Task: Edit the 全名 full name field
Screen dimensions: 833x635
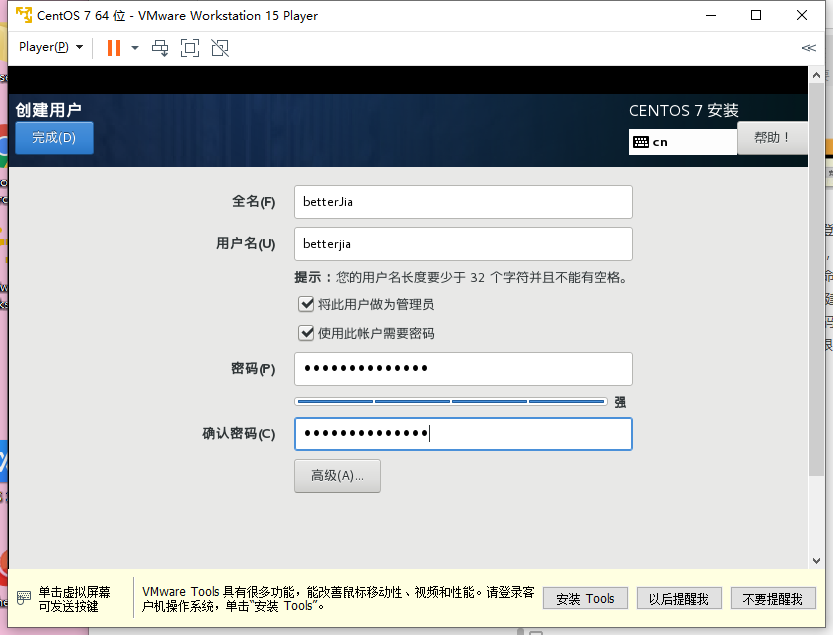Action: tap(463, 202)
